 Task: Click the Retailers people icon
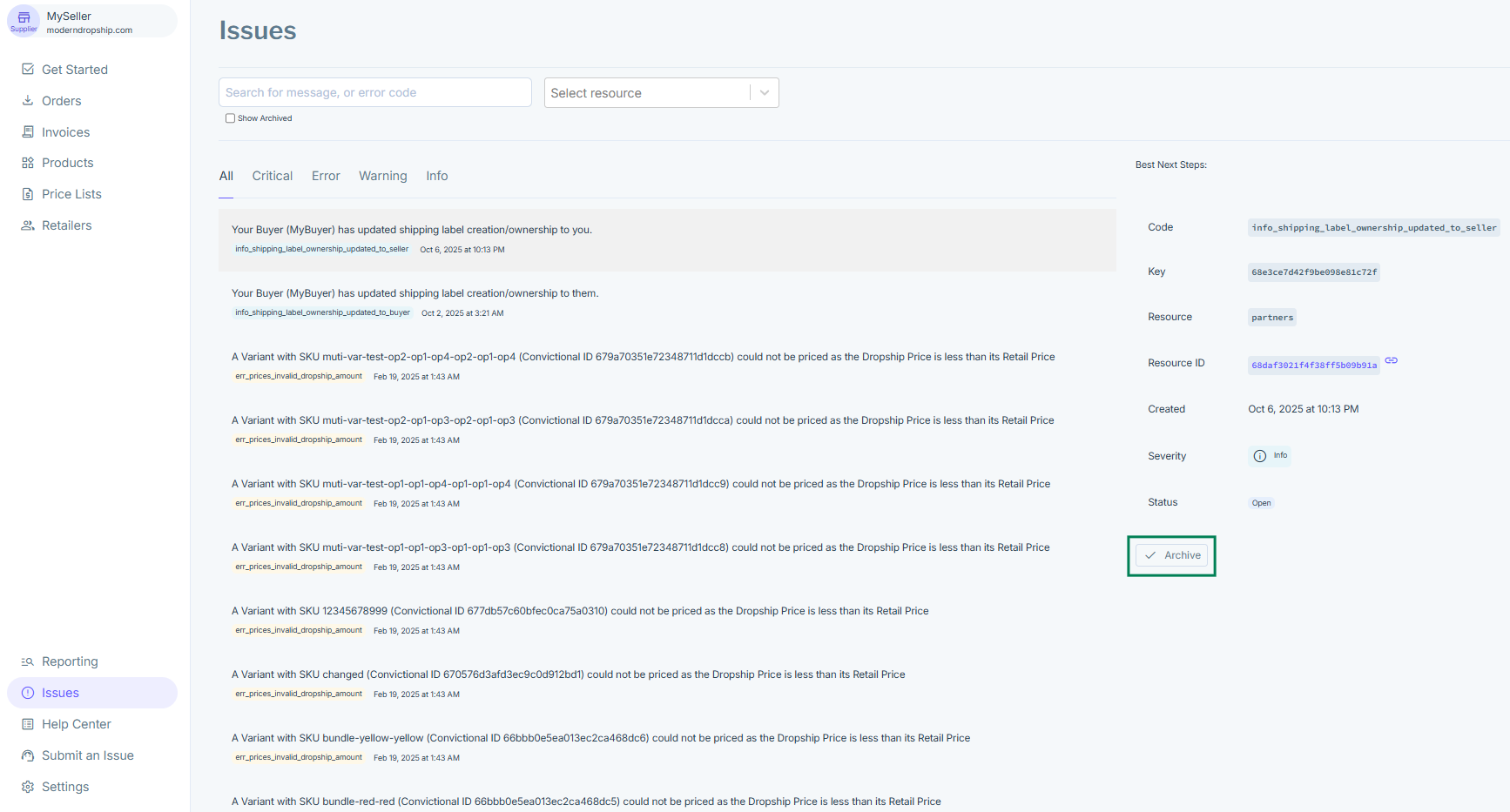pos(28,225)
